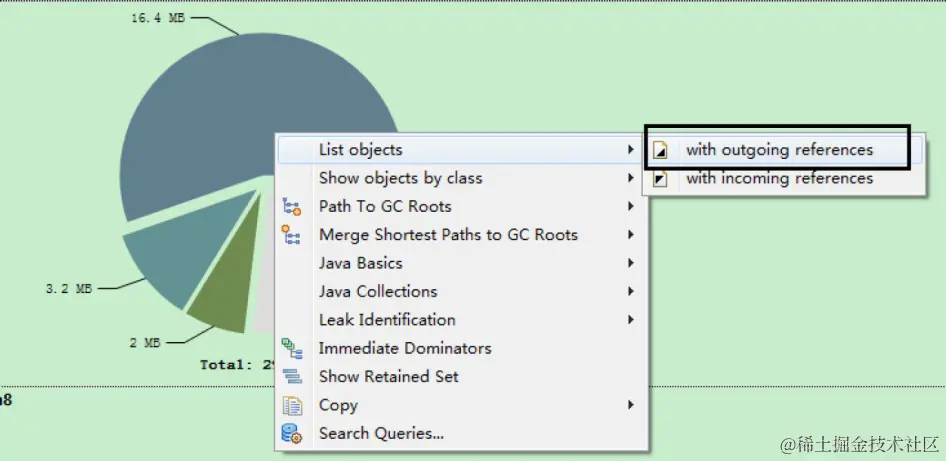Open the Java Collections menu entry
946x461 pixels.
coord(459,291)
